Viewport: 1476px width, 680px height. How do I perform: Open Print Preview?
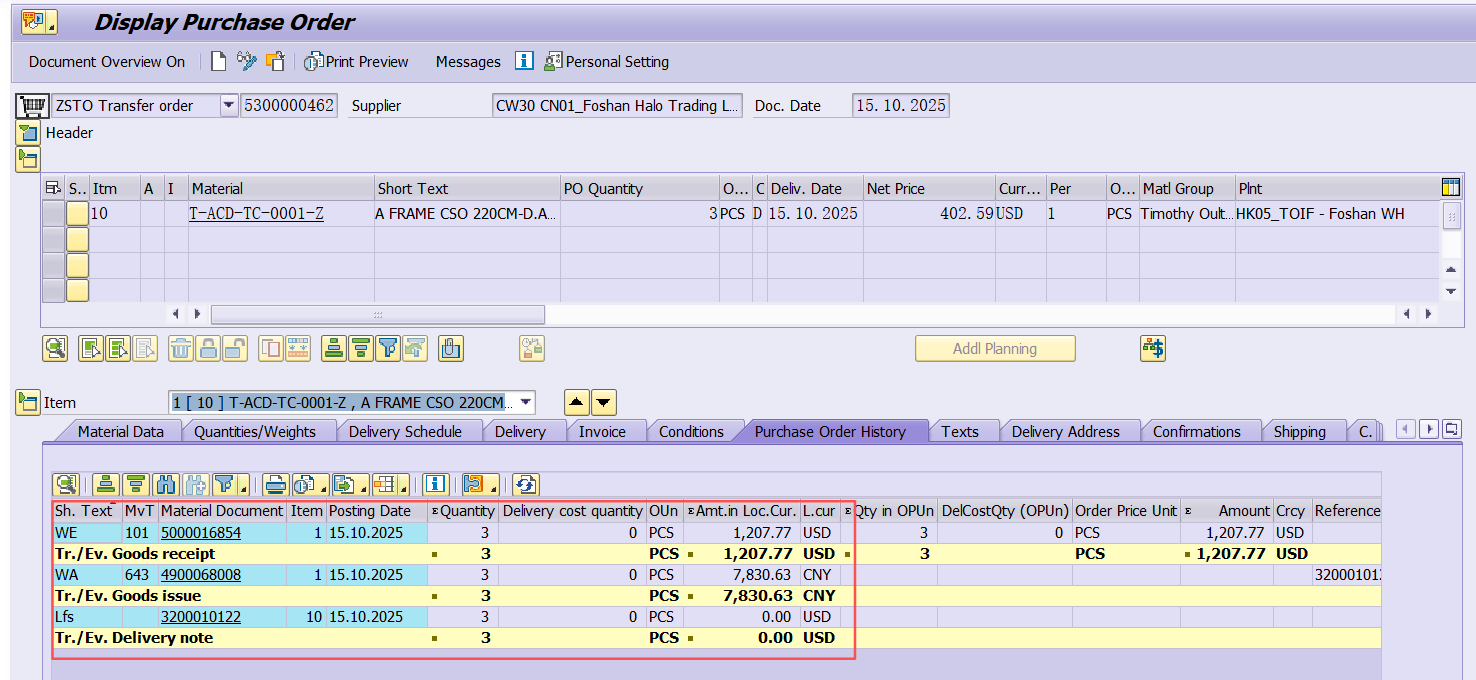357,62
